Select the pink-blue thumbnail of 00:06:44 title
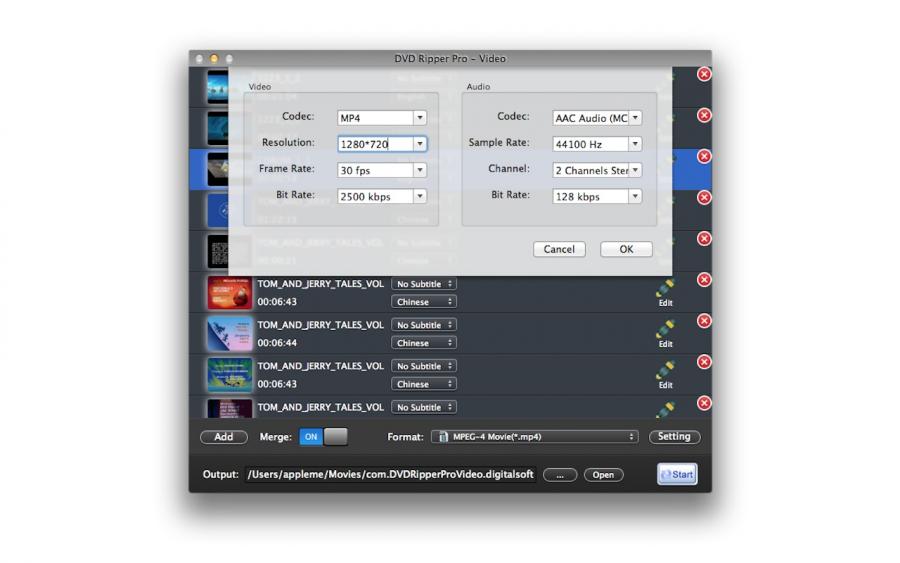The width and height of the screenshot is (900, 563). (x=230, y=334)
